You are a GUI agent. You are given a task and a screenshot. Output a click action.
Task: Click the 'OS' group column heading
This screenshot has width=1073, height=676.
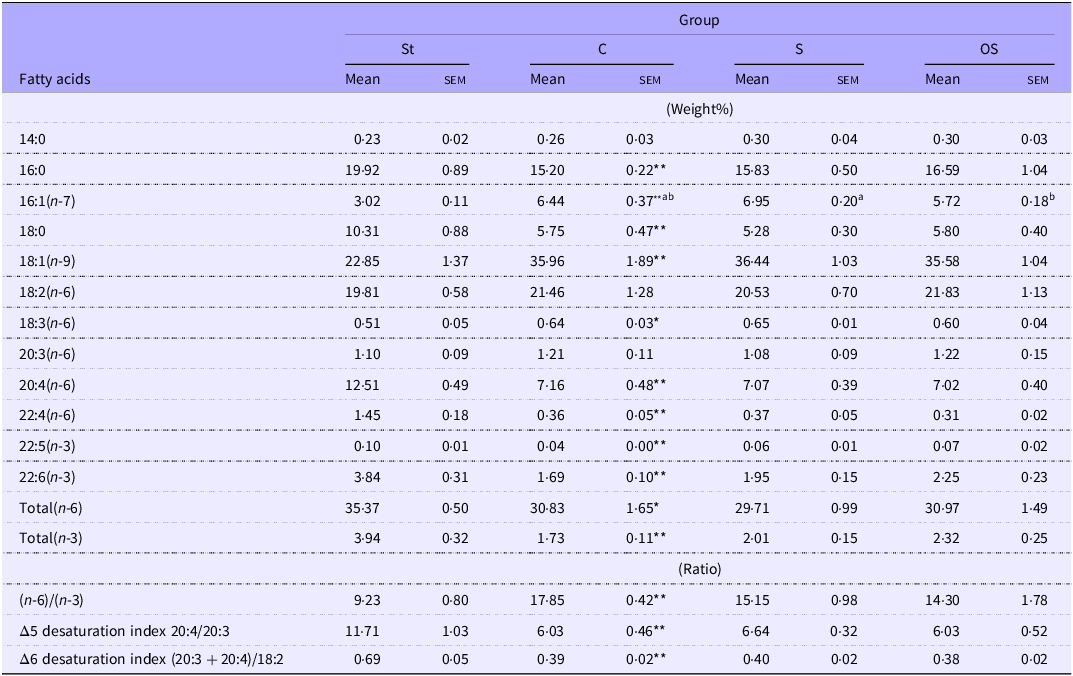point(989,49)
